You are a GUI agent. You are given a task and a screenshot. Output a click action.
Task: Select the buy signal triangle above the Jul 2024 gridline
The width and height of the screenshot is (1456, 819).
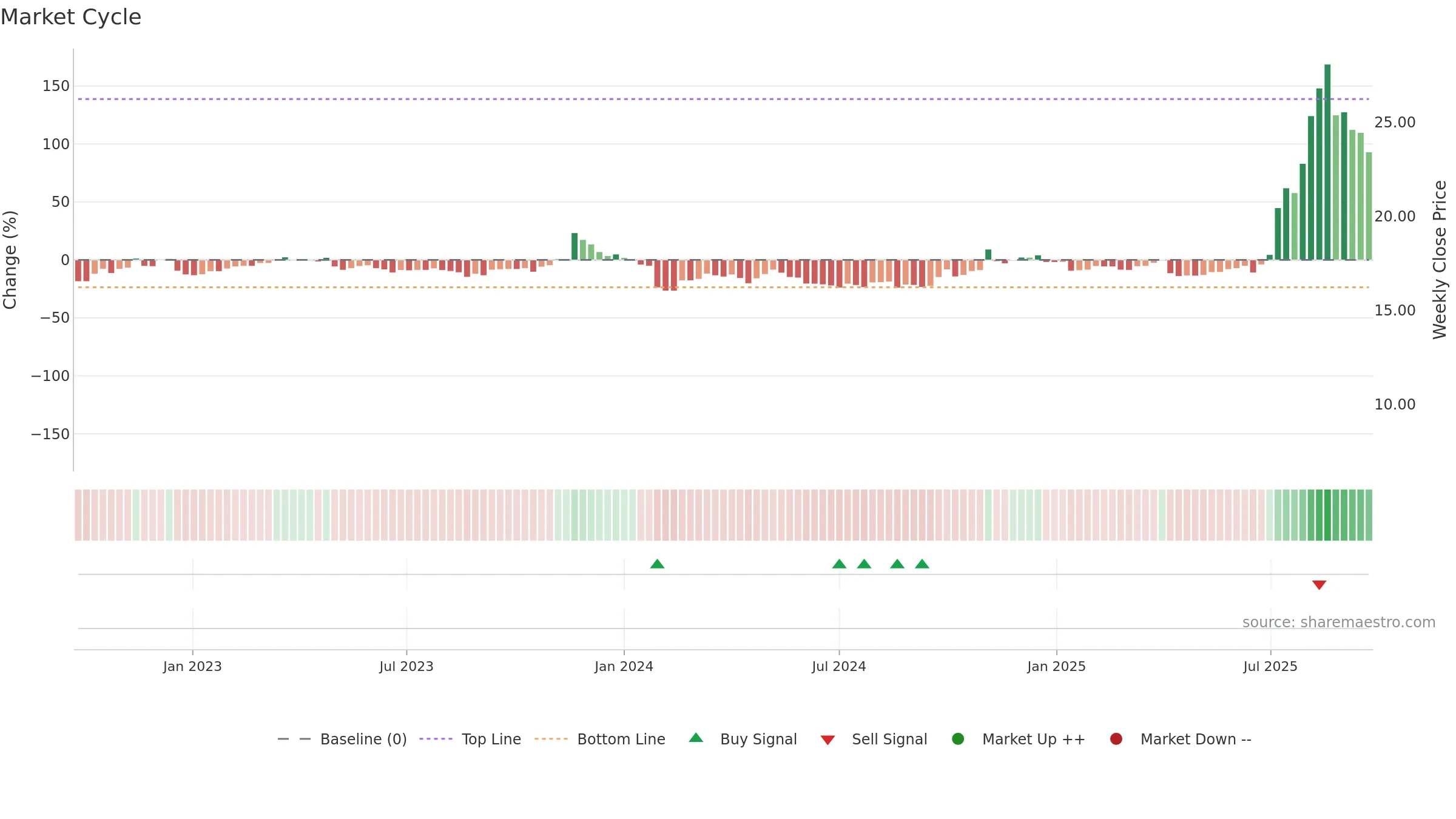pyautogui.click(x=839, y=564)
